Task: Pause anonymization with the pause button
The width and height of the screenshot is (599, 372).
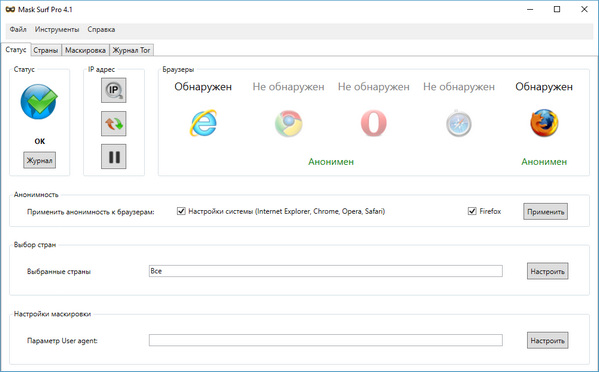Action: [x=113, y=156]
